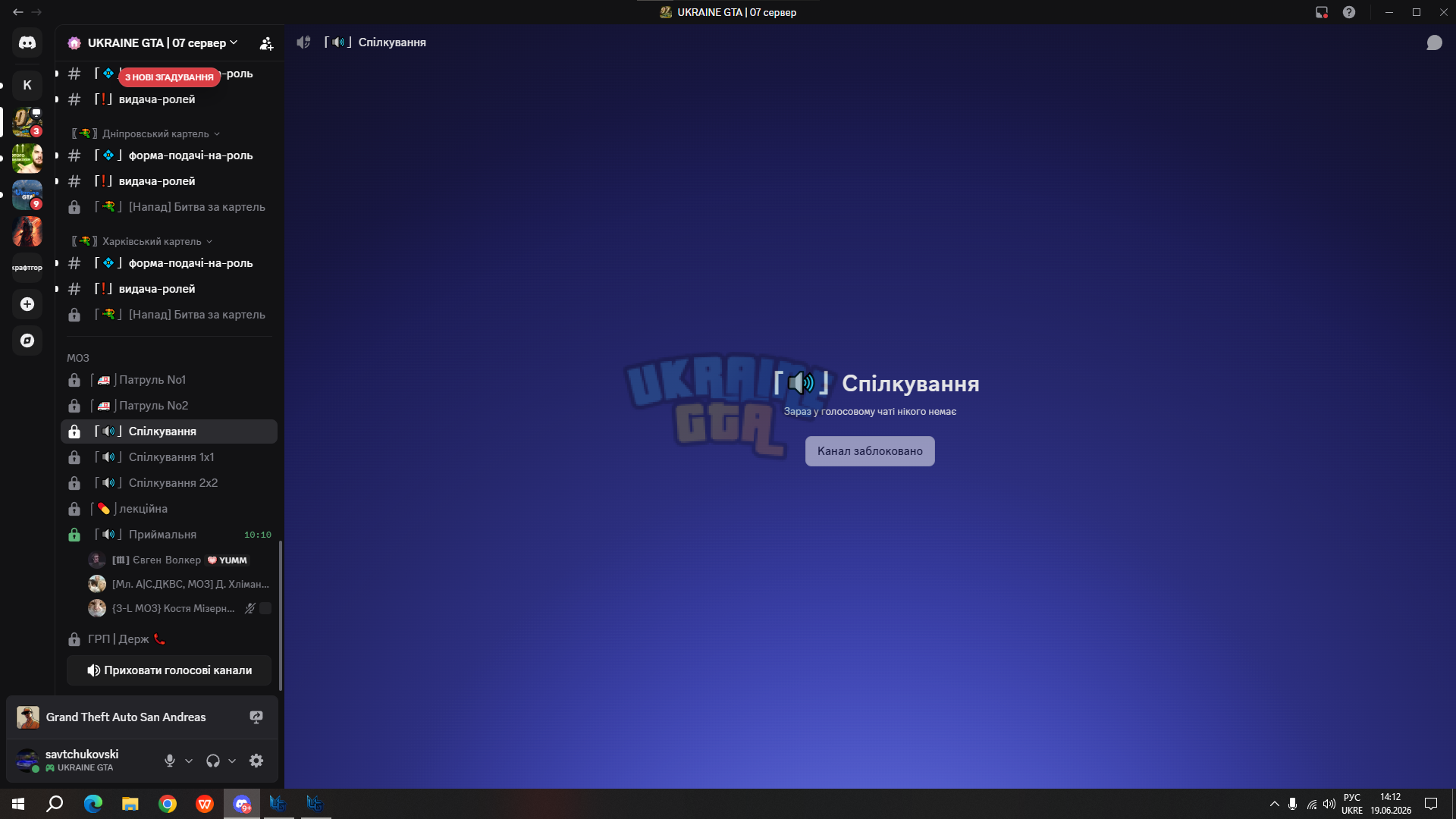Collapse Дніпровський картель category
Screen dimensions: 1456x819
tap(146, 133)
